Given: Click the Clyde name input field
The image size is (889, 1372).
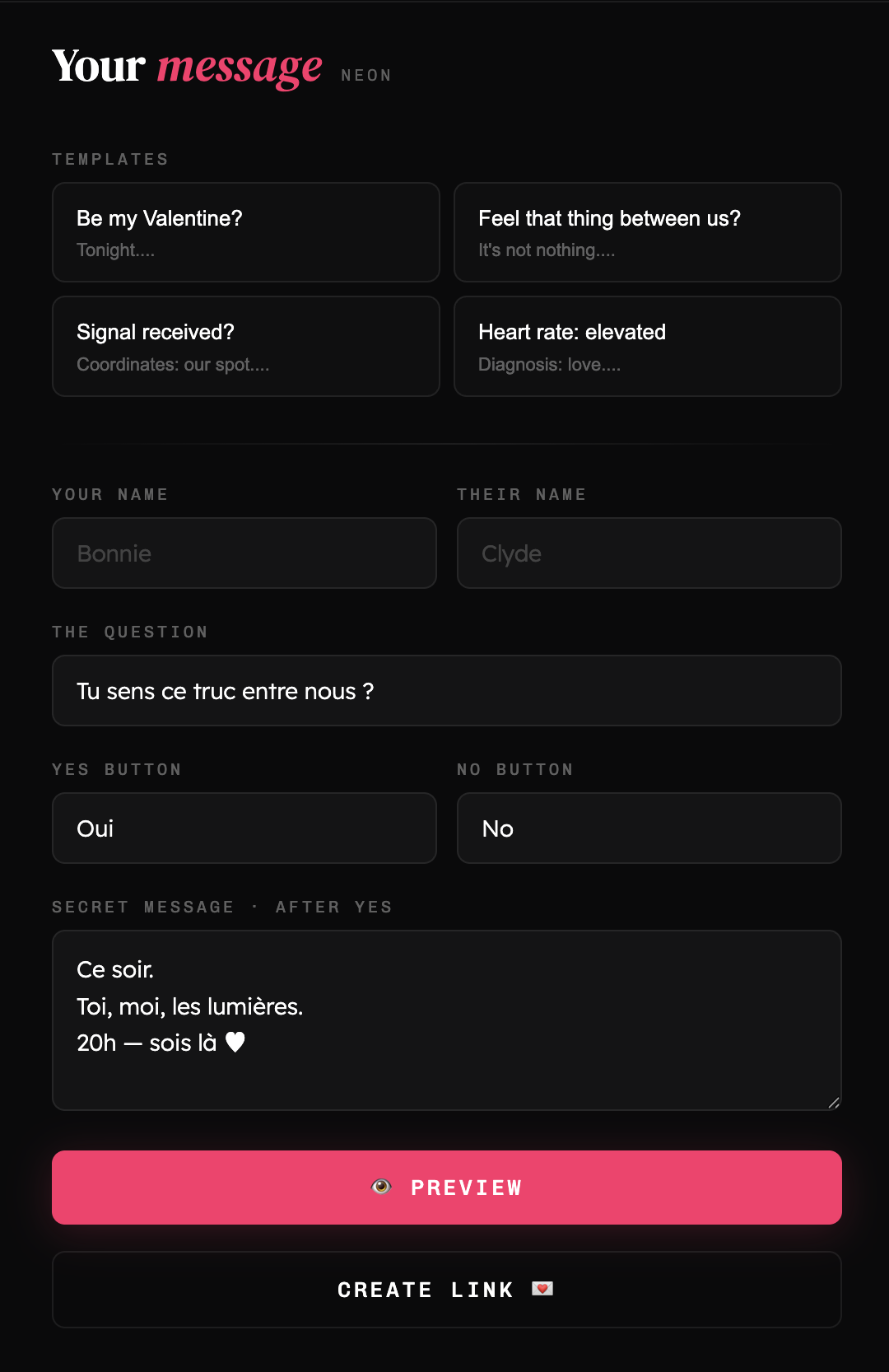Looking at the screenshot, I should [x=649, y=553].
